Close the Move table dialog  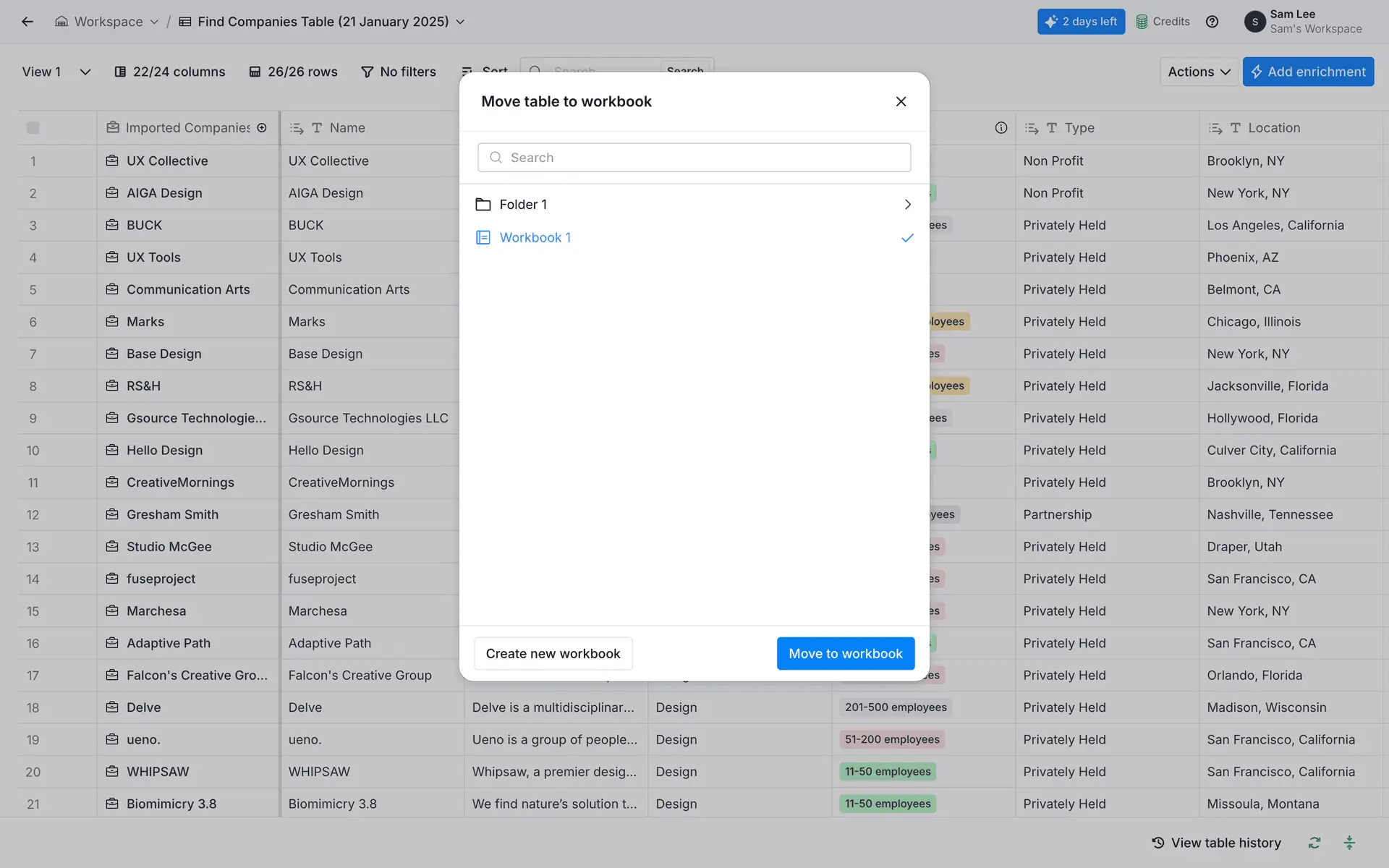pos(901,101)
